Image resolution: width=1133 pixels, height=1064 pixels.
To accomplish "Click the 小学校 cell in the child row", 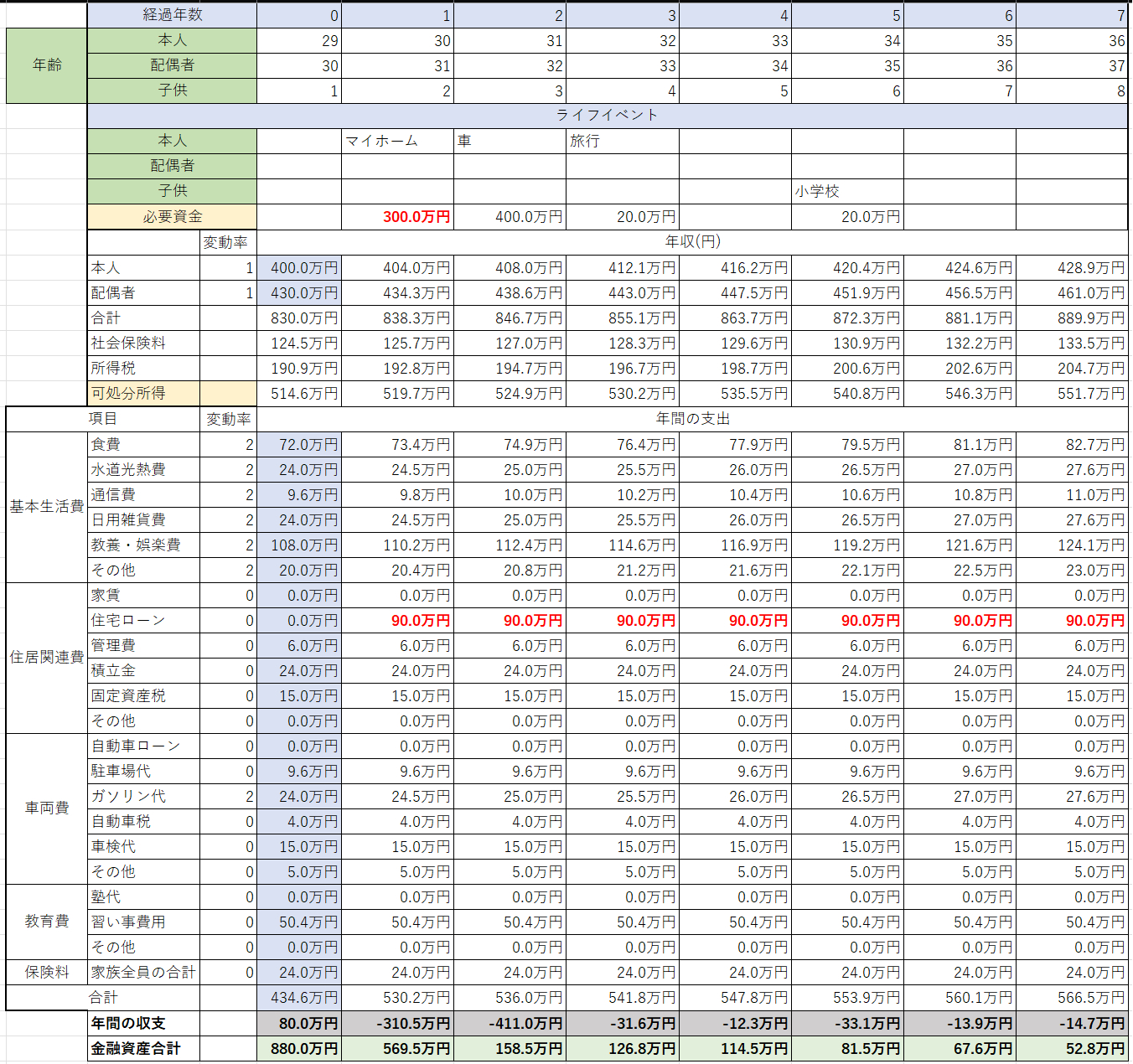I will click(x=846, y=191).
